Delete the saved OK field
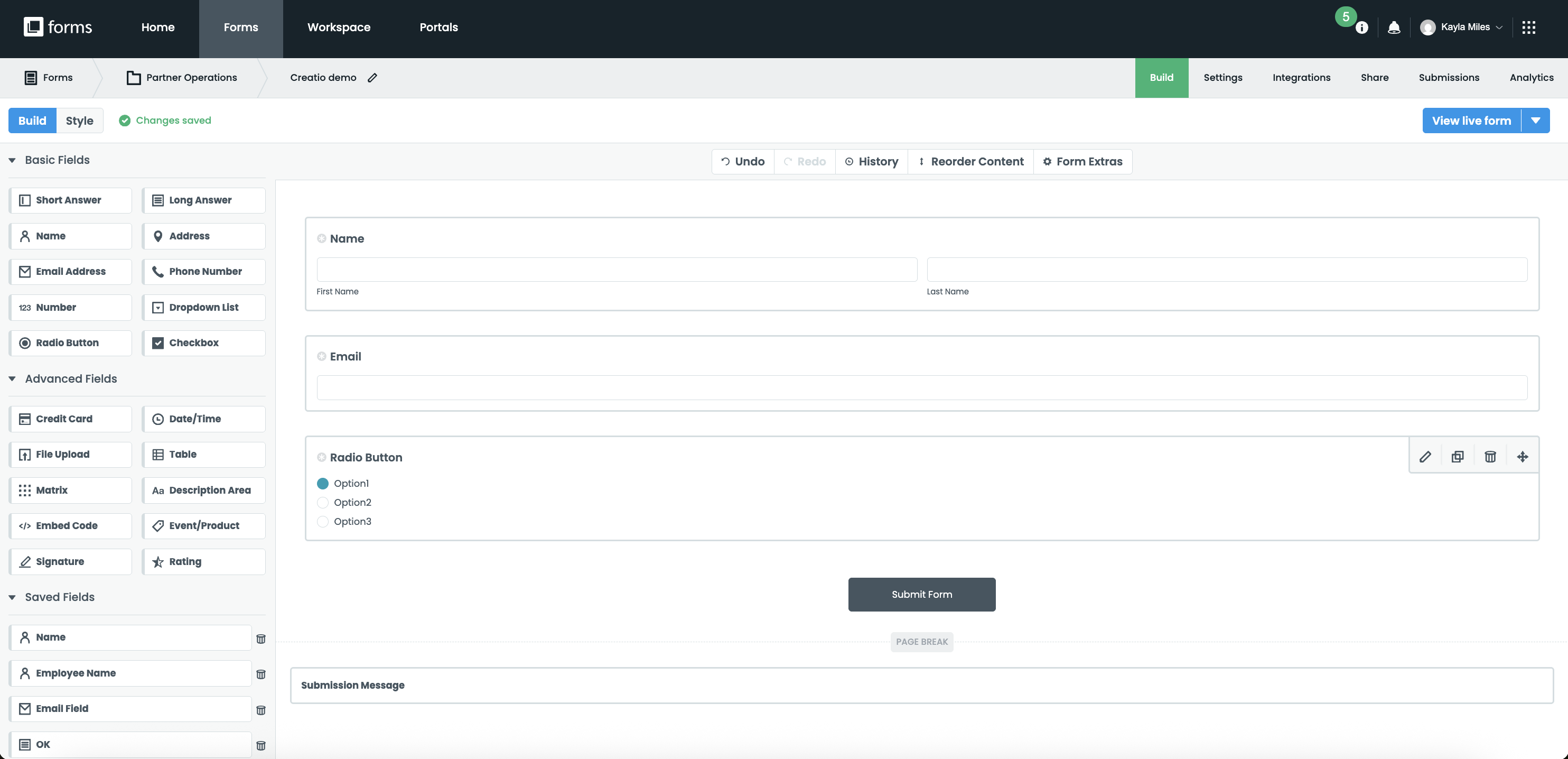This screenshot has width=1568, height=759. [261, 746]
